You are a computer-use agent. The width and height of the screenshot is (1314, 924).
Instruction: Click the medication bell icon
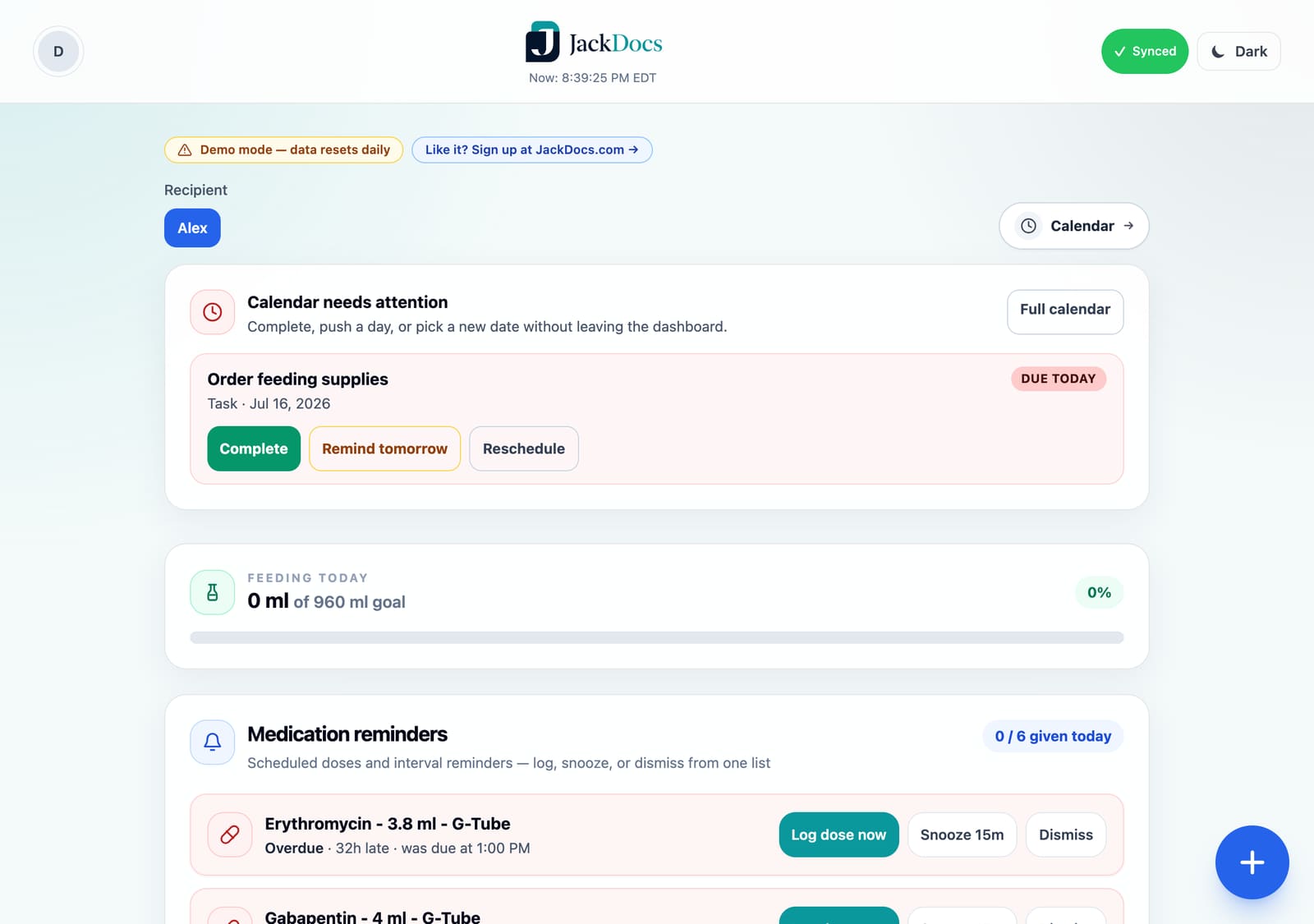point(212,742)
